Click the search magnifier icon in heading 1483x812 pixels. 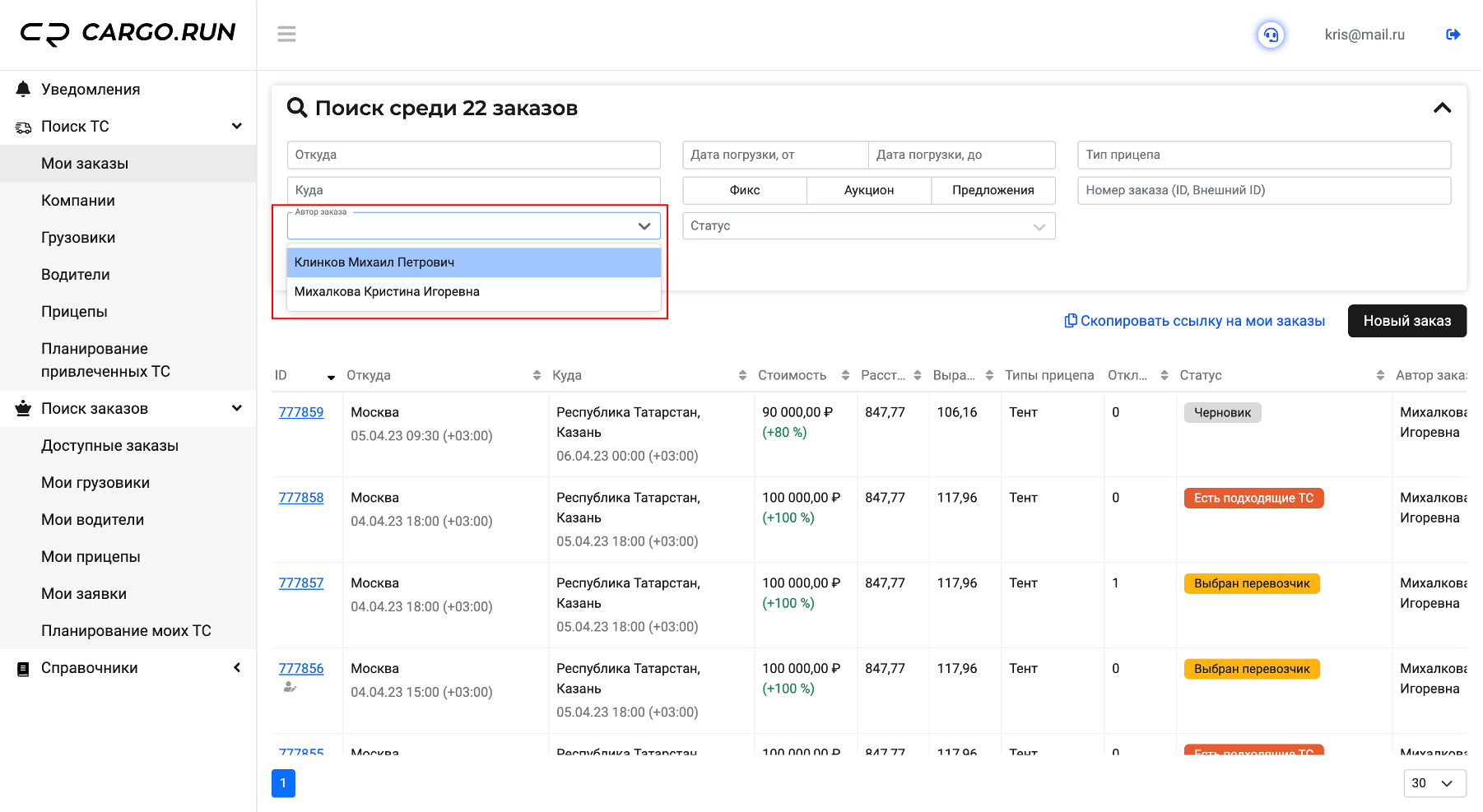297,108
